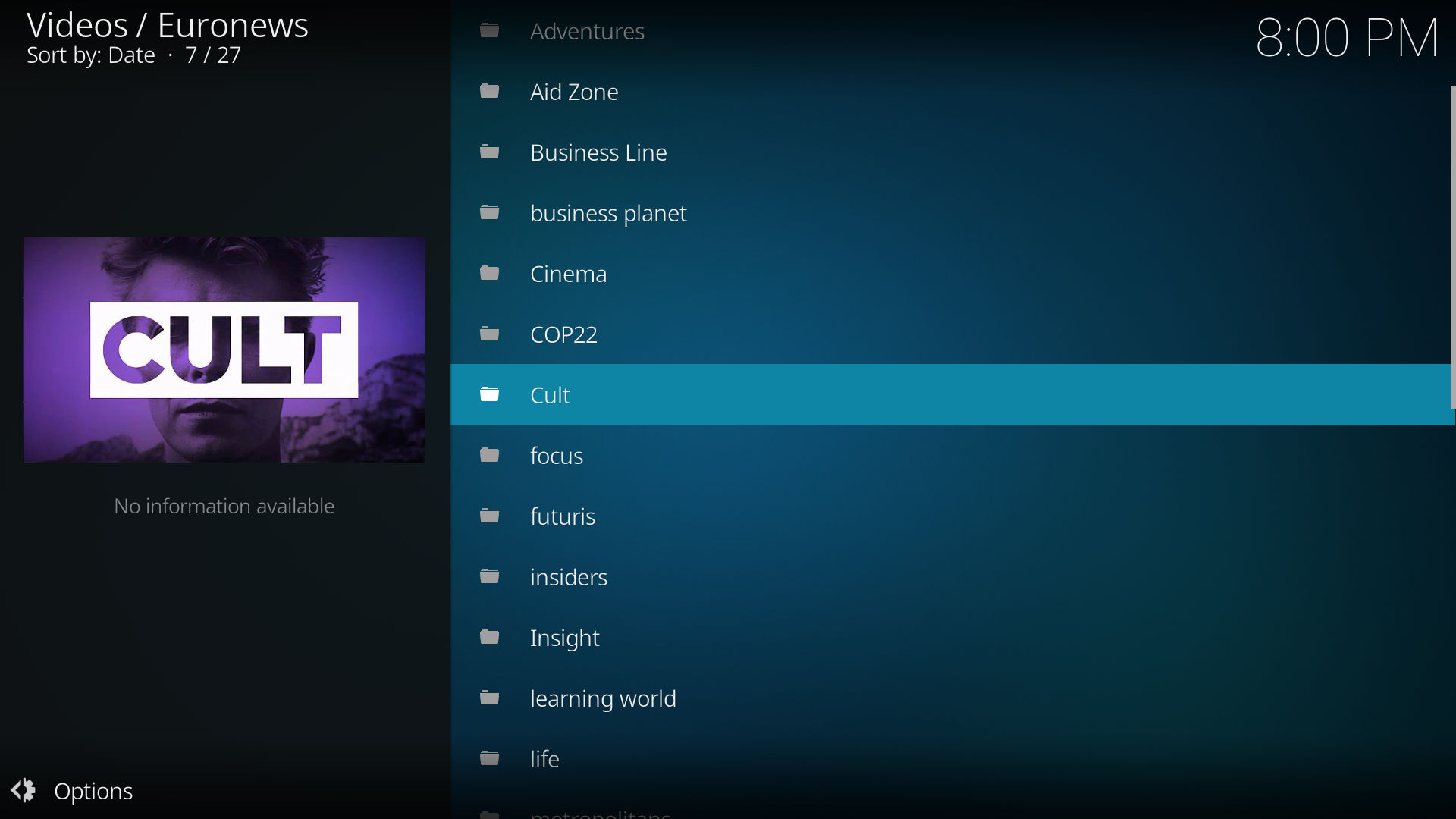Open the Options menu label

(x=93, y=791)
